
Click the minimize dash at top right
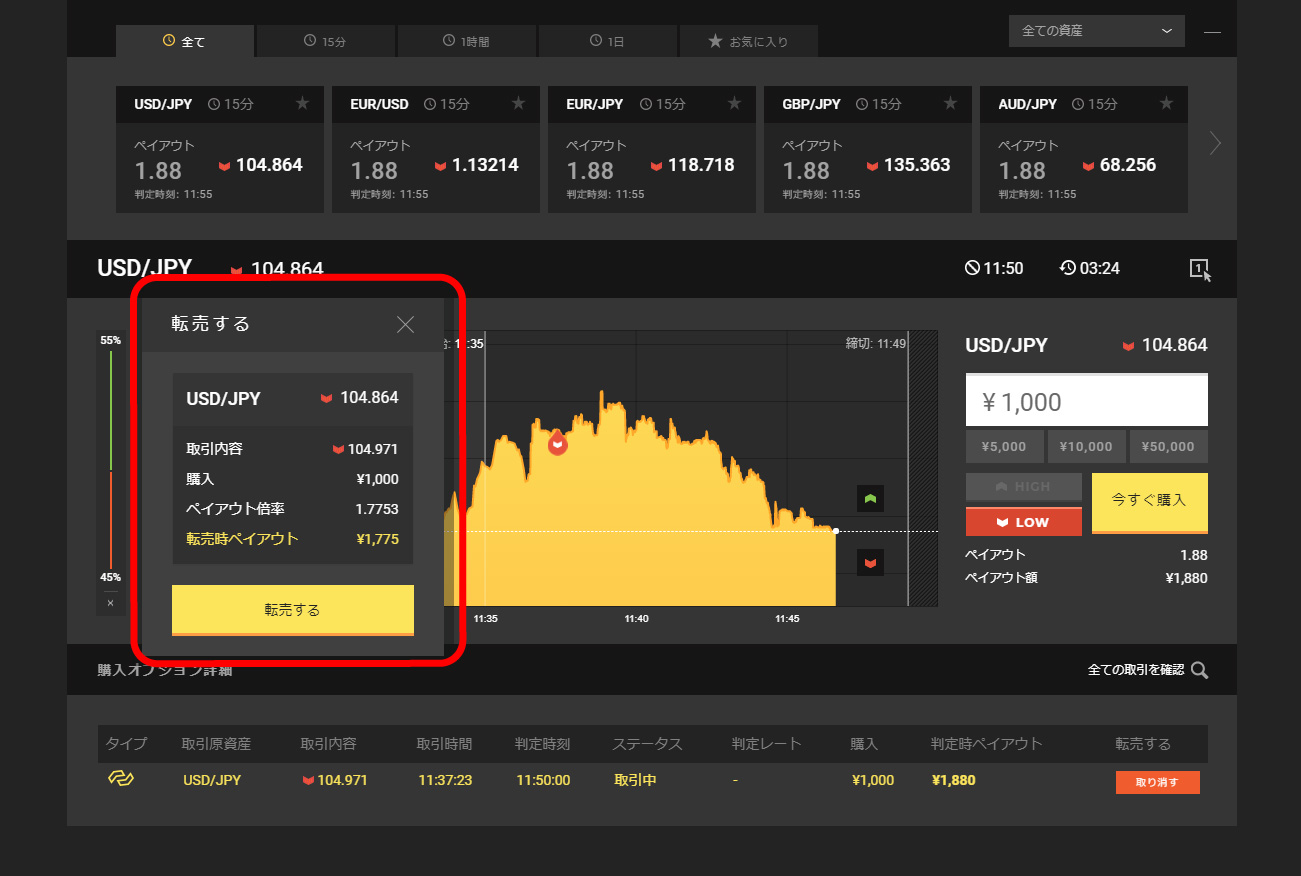pos(1212,33)
